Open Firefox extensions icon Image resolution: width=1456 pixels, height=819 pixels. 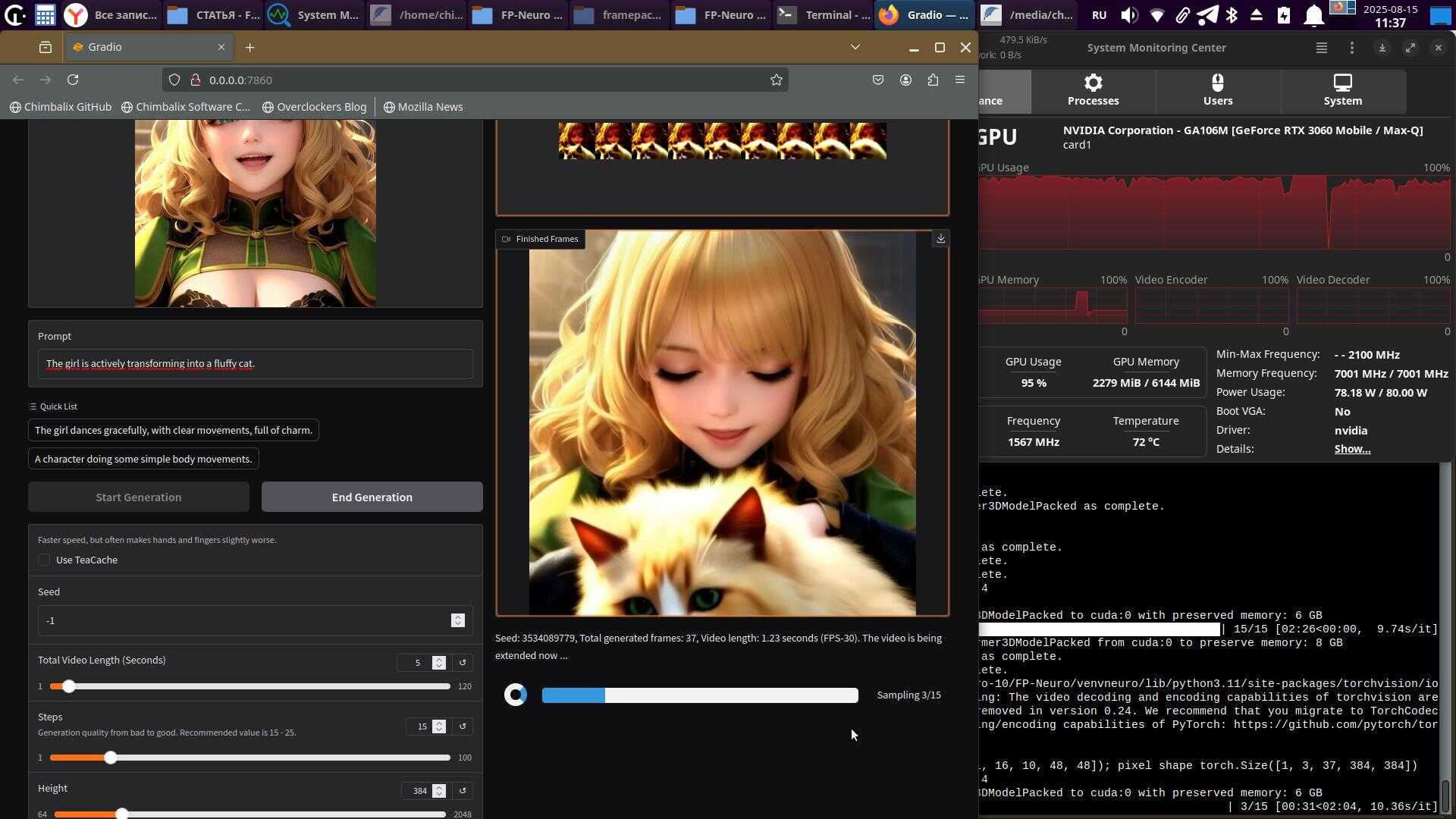[x=933, y=80]
